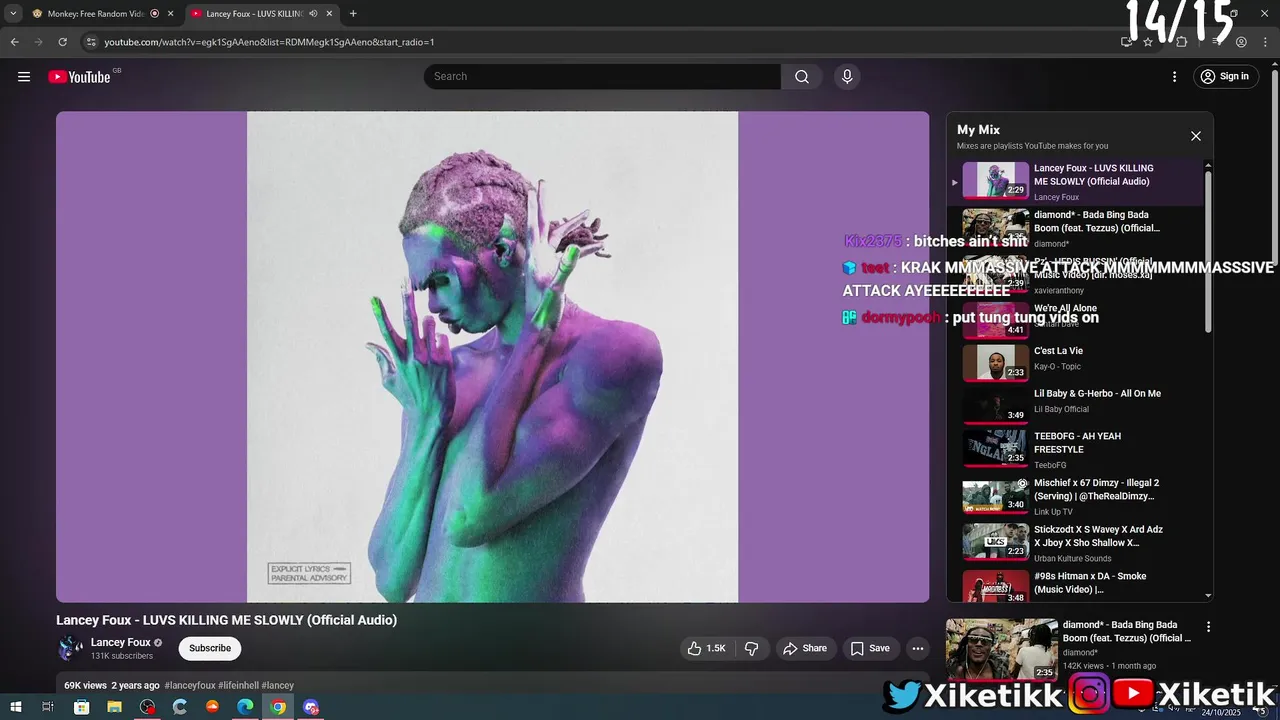Play C'est La Vie by Kay-O
This screenshot has width=1280, height=720.
point(1075,363)
